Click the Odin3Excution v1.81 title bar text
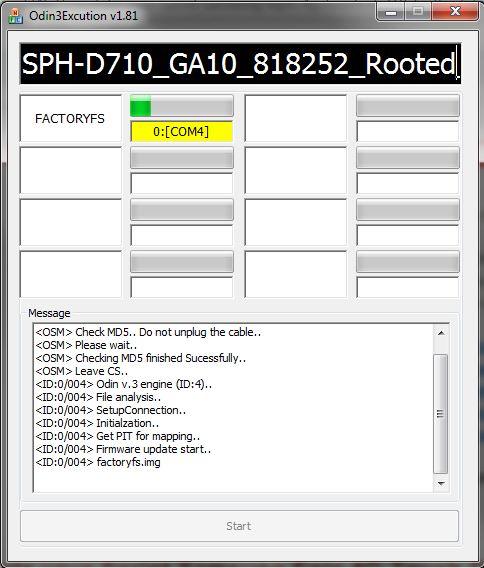 pyautogui.click(x=83, y=16)
